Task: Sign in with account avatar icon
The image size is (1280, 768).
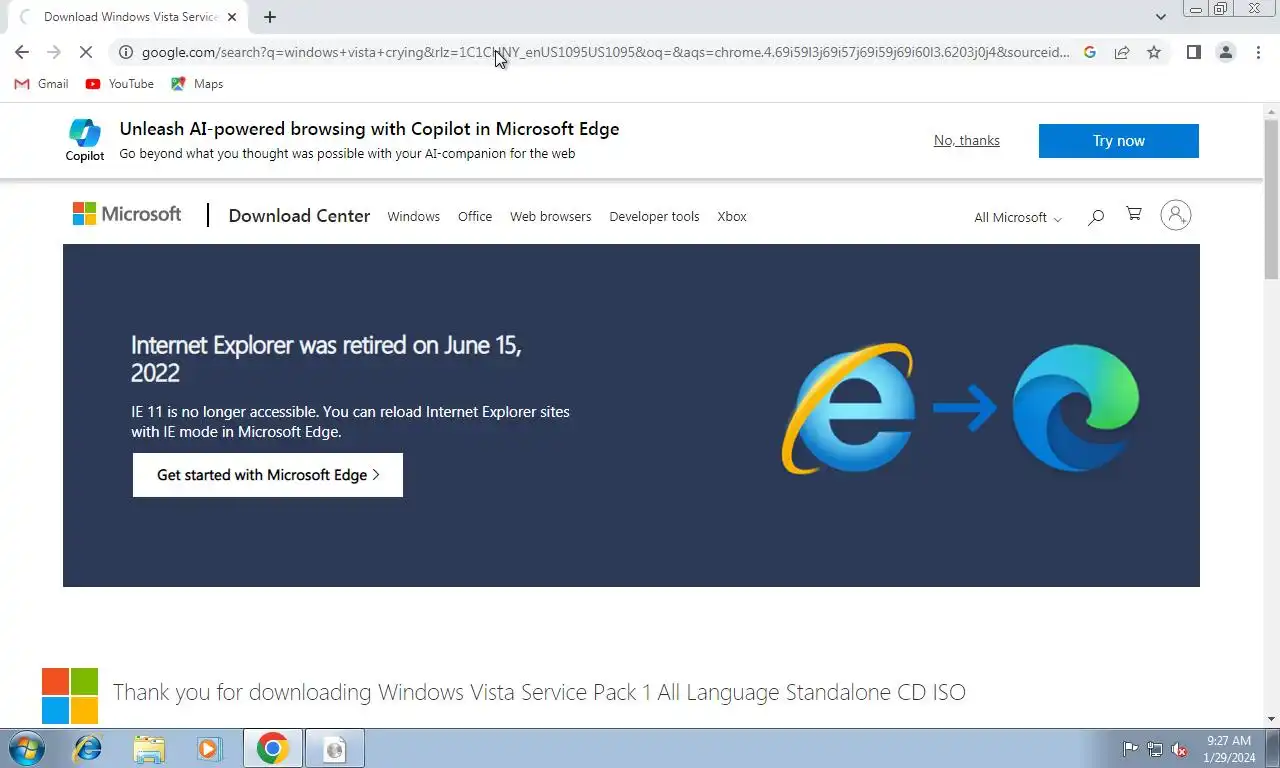Action: pyautogui.click(x=1176, y=215)
